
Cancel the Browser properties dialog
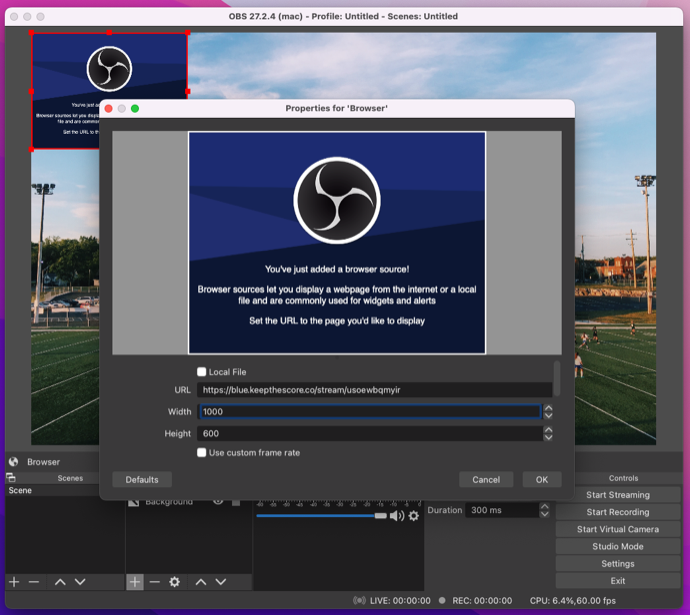click(x=486, y=480)
